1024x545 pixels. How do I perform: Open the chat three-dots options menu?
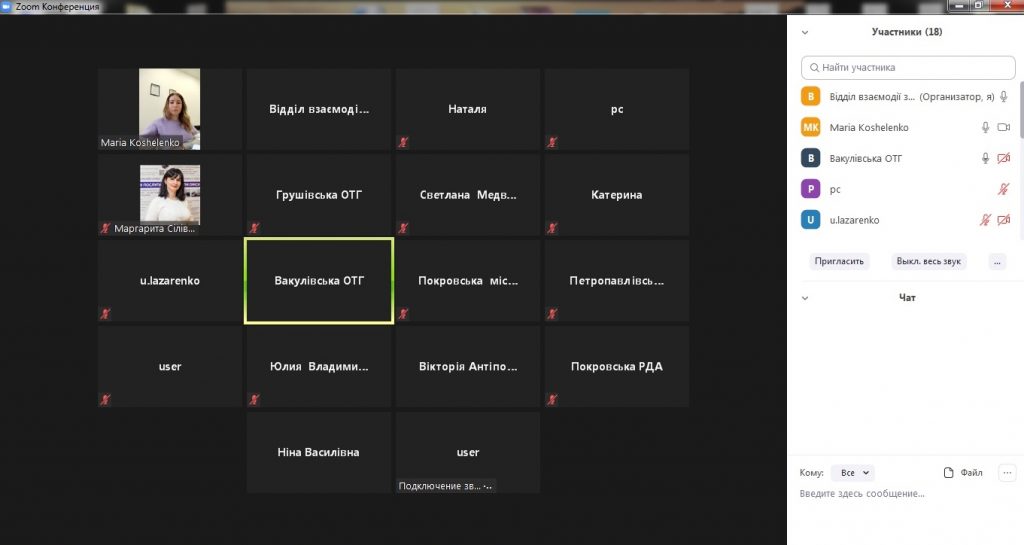(1007, 473)
